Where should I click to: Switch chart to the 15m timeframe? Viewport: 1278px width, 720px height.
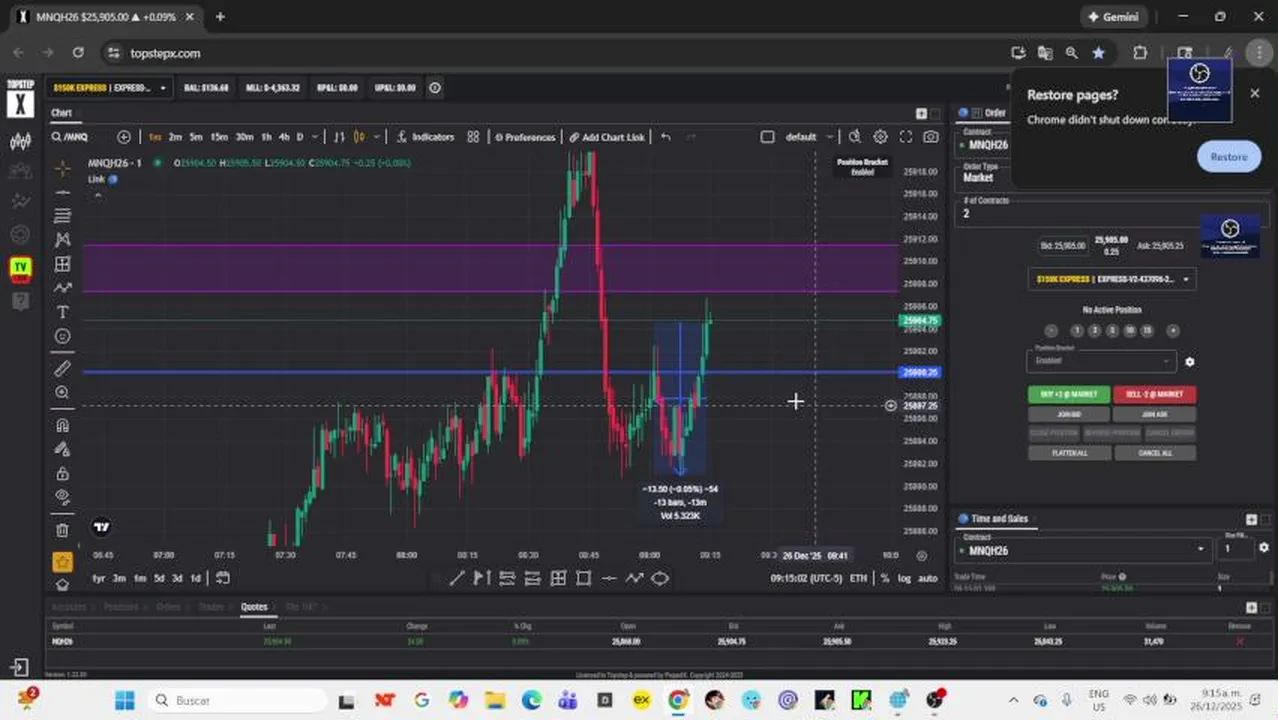pyautogui.click(x=219, y=137)
